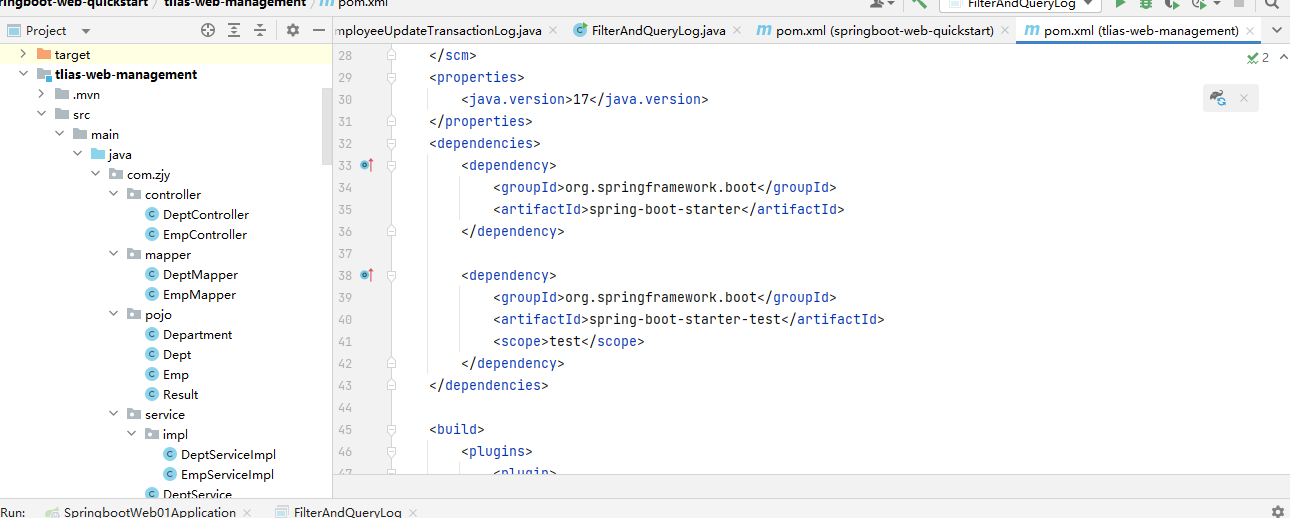The height and width of the screenshot is (518, 1290).
Task: Collapse the controller package
Action: 113,194
